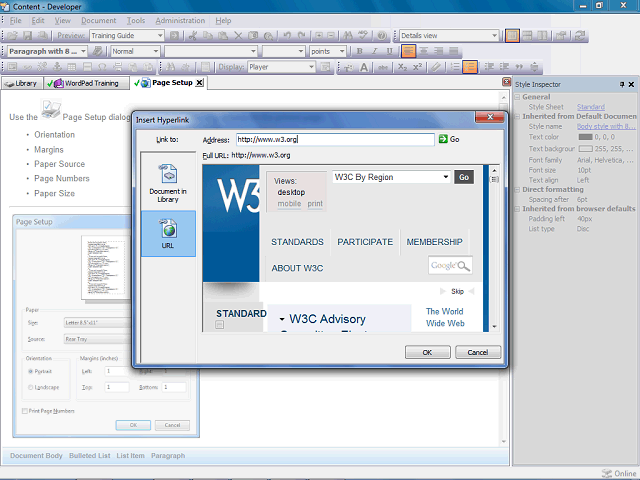Open the Normal format dropdown
Screen dimensions: 640x480
click(x=156, y=51)
